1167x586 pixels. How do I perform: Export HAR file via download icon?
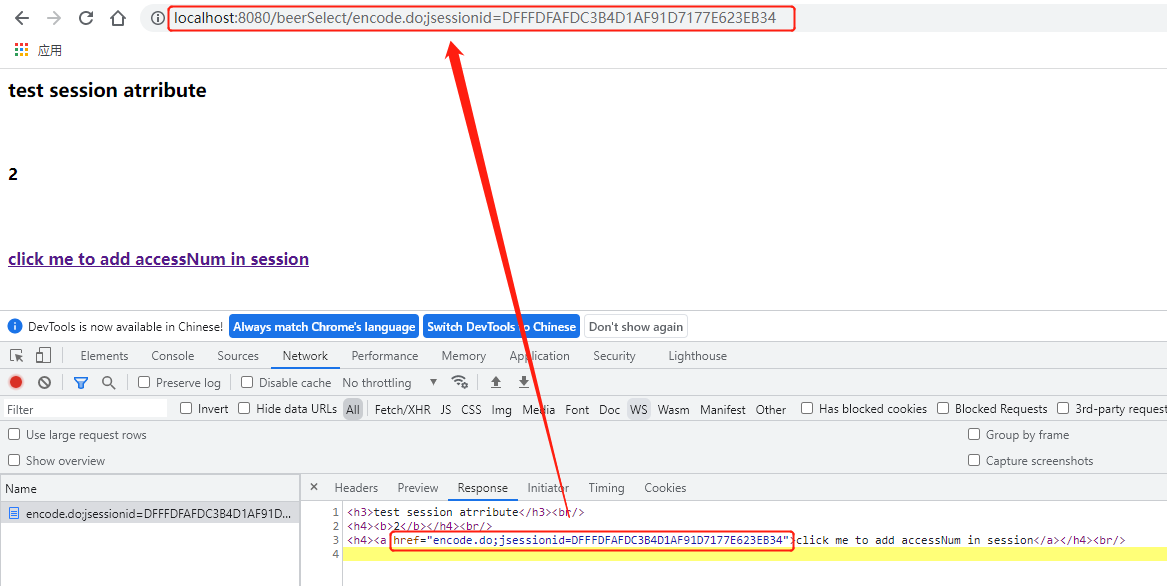tap(523, 382)
